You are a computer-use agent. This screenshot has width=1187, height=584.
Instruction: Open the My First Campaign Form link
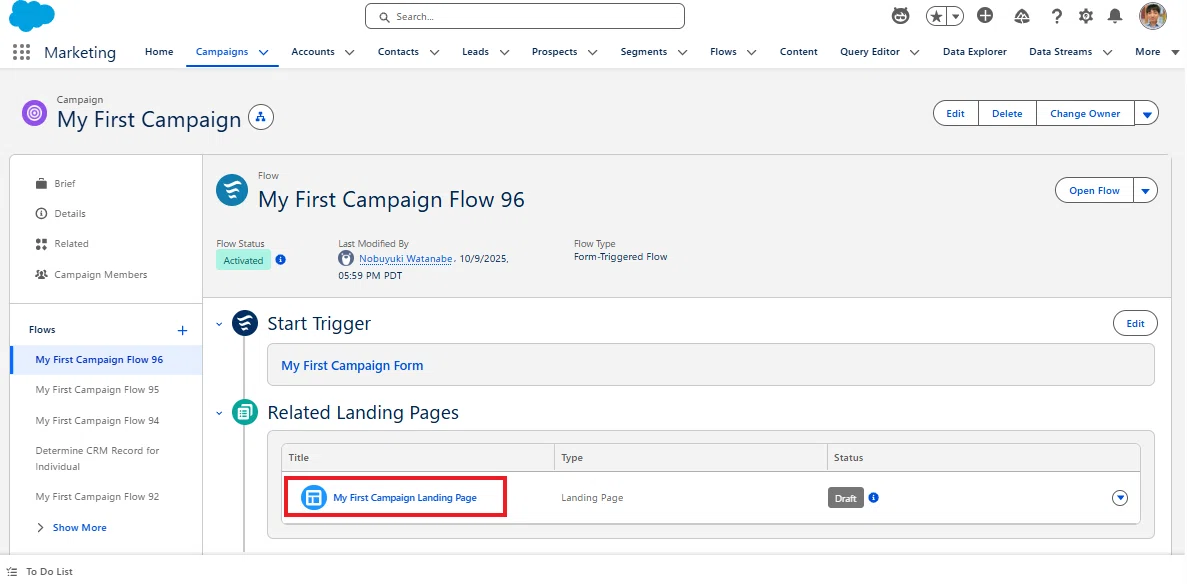(352, 365)
